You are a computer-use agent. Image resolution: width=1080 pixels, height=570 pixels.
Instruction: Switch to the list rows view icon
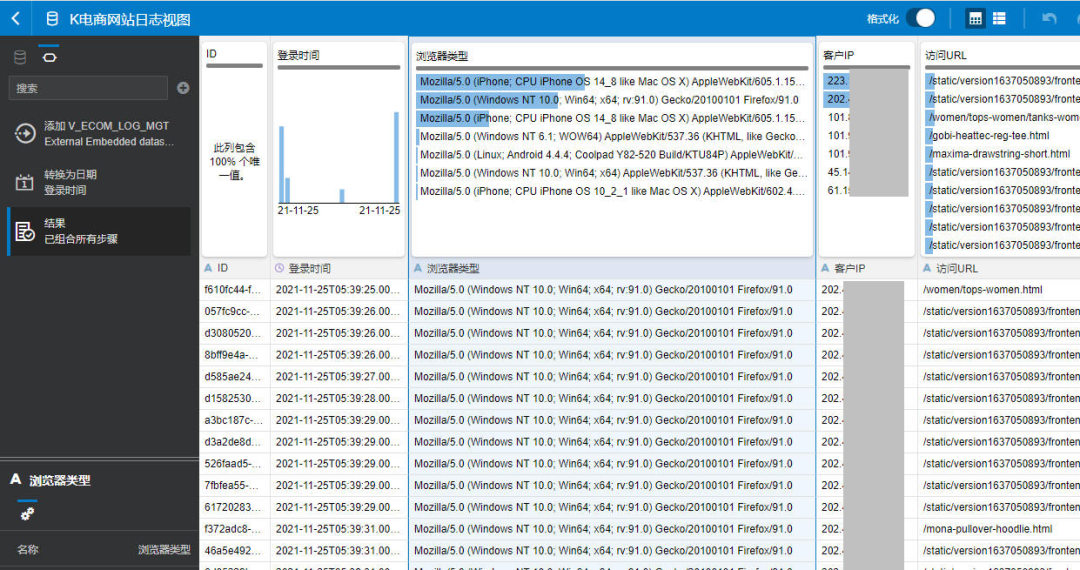(999, 19)
